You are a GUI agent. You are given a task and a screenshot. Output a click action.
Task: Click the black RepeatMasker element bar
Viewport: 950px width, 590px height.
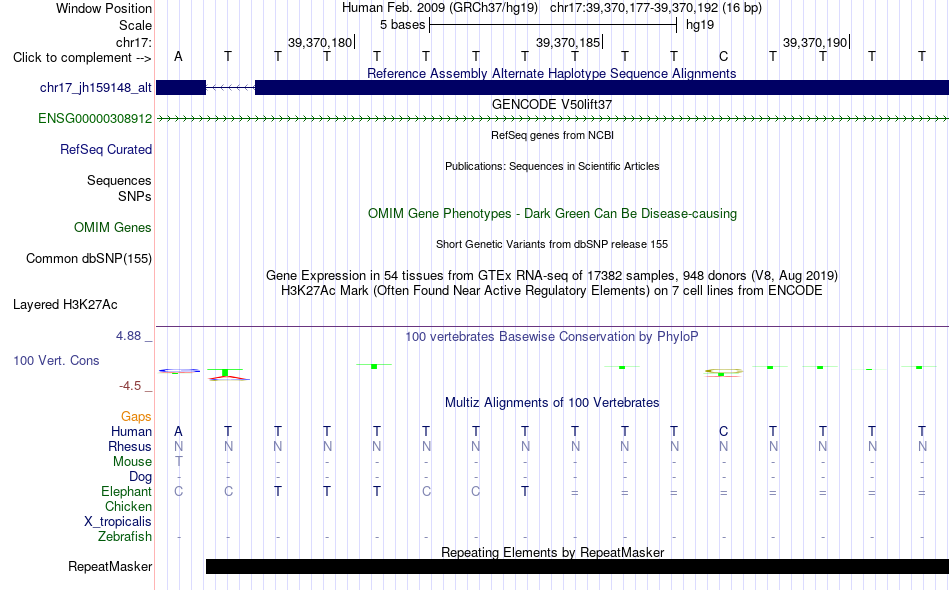(x=577, y=566)
